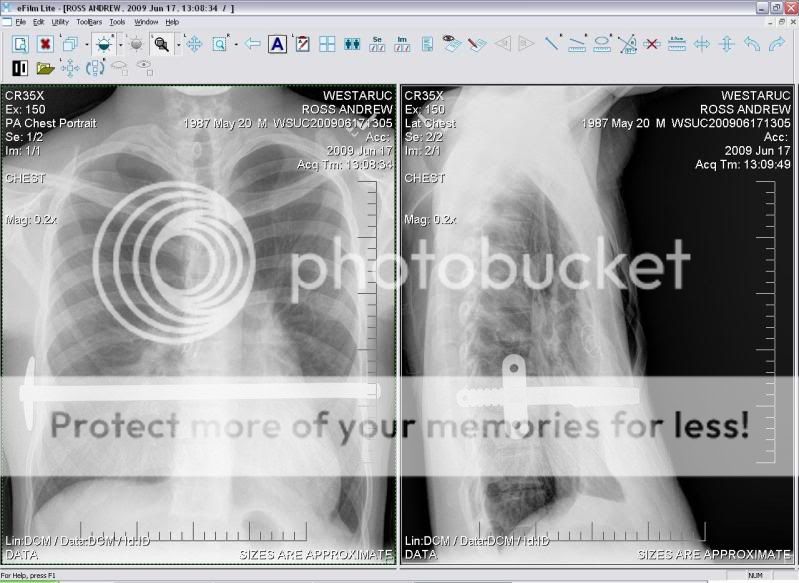Image resolution: width=799 pixels, height=583 pixels.
Task: Open the Edit menu
Action: pos(38,22)
